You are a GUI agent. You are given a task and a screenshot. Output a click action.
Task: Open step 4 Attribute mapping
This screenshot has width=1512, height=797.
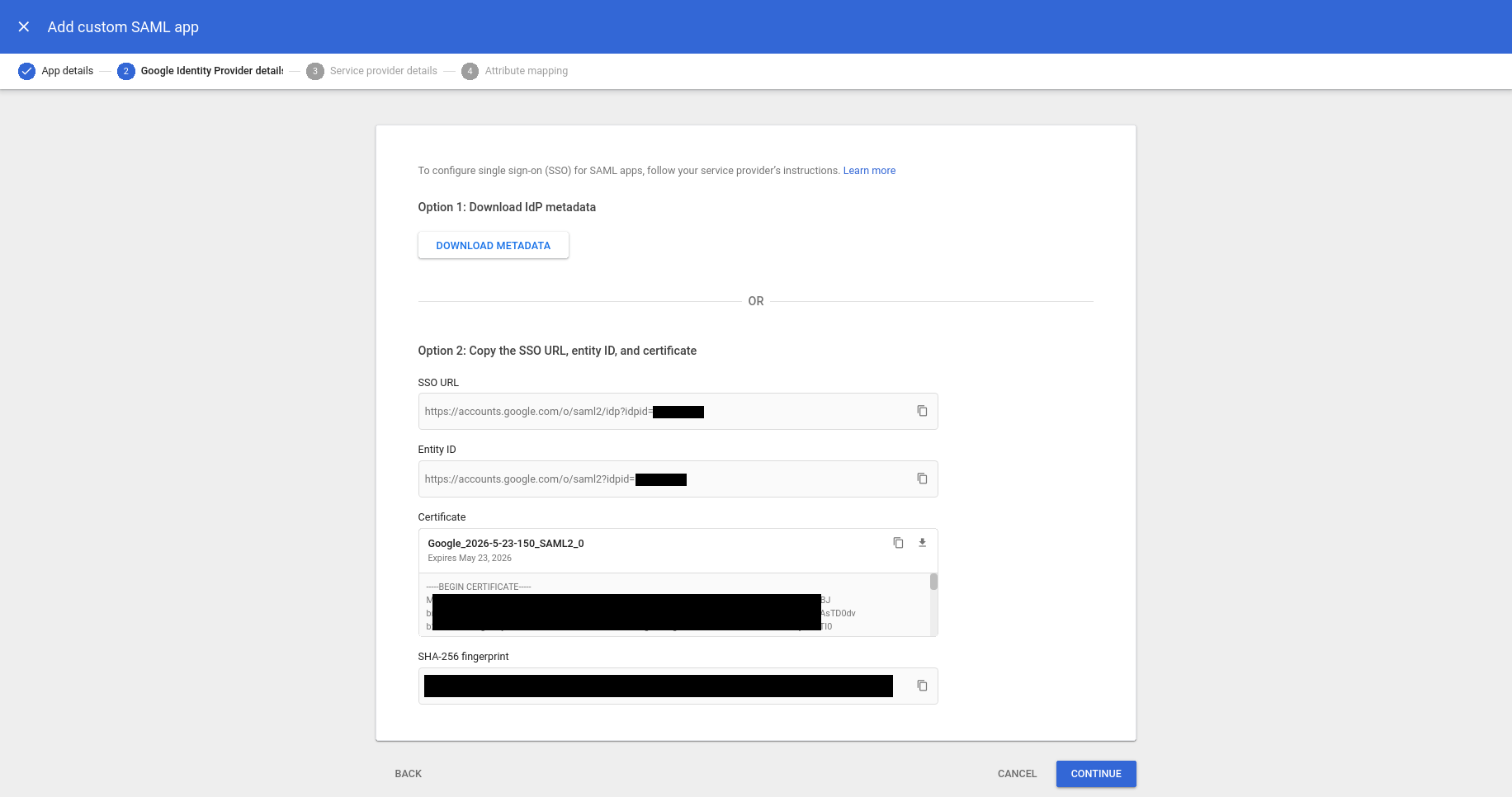click(515, 71)
